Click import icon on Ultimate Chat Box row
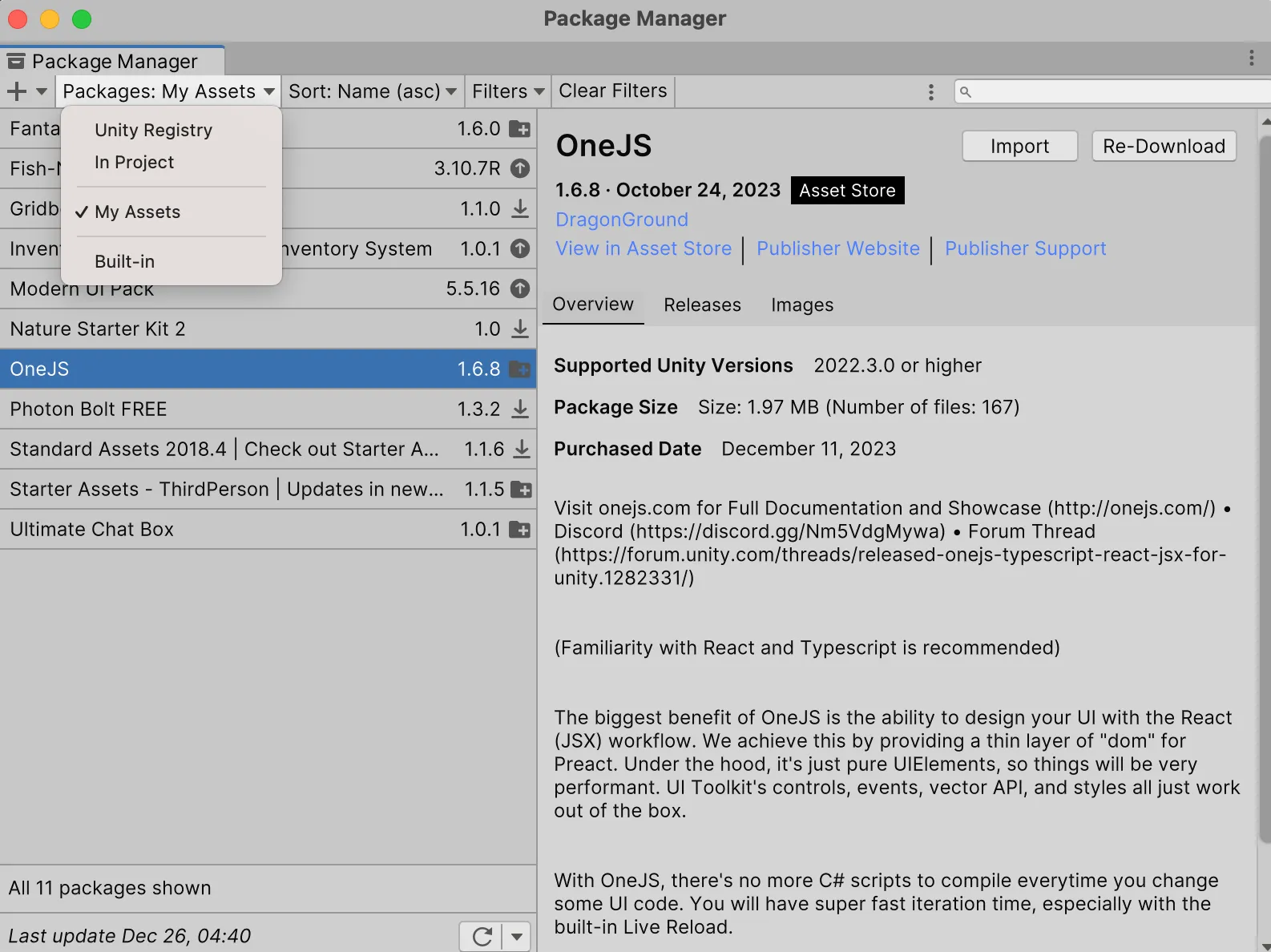Screen dimensions: 1271x952 point(520,529)
